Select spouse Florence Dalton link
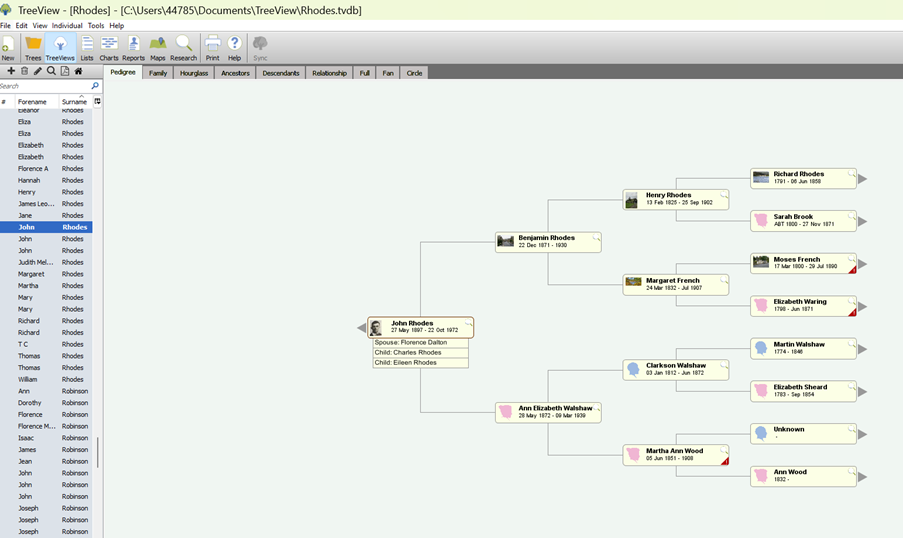Image resolution: width=903 pixels, height=538 pixels. tap(420, 342)
